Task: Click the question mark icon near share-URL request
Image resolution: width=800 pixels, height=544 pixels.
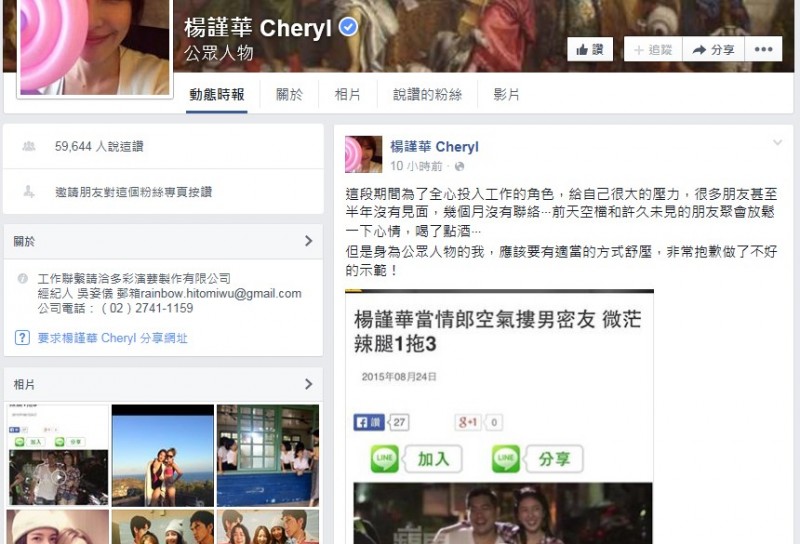Action: [x=22, y=338]
